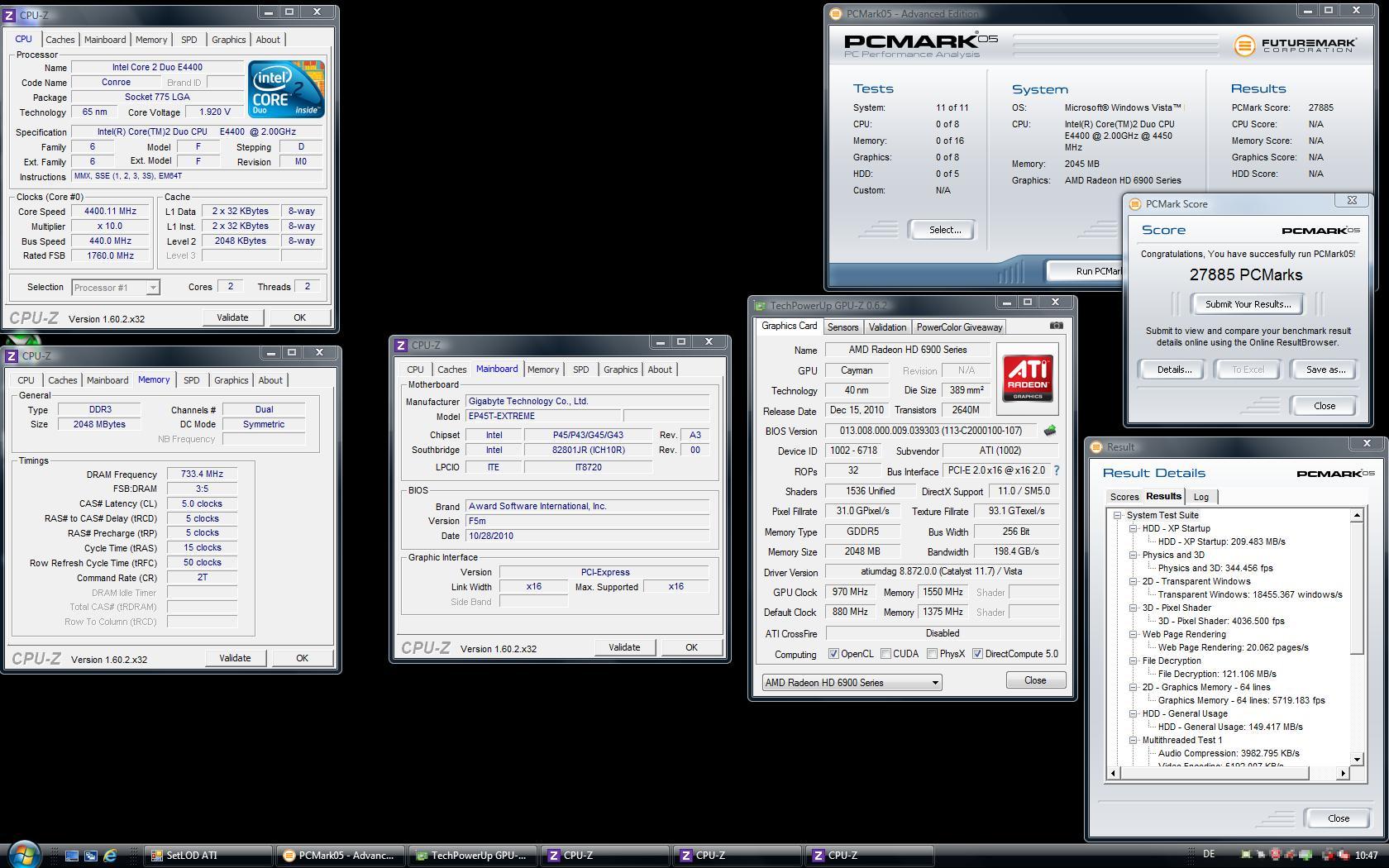Click the Save as... button
The height and width of the screenshot is (868, 1389).
(1325, 370)
